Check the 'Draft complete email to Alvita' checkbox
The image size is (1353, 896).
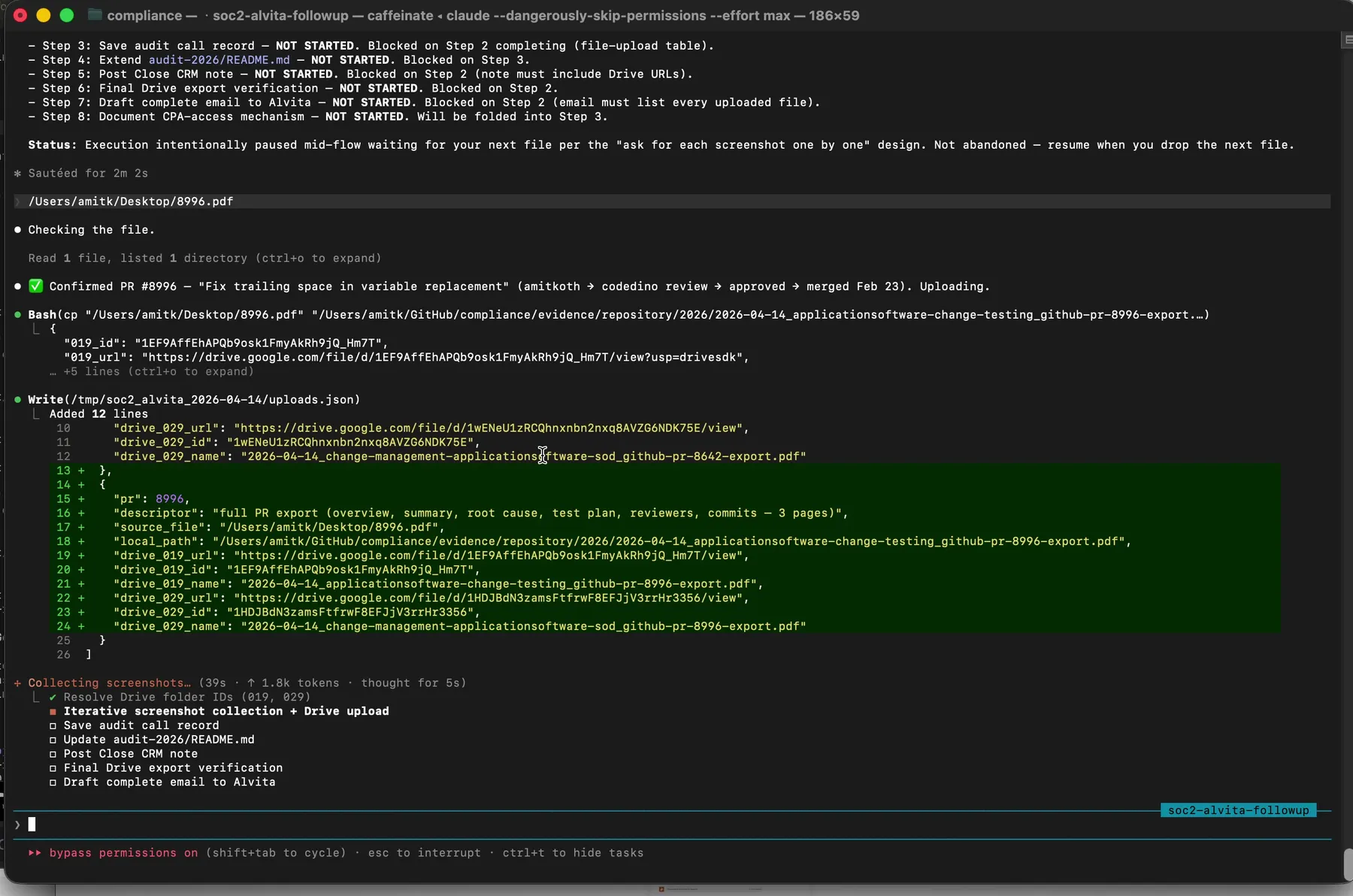click(53, 782)
